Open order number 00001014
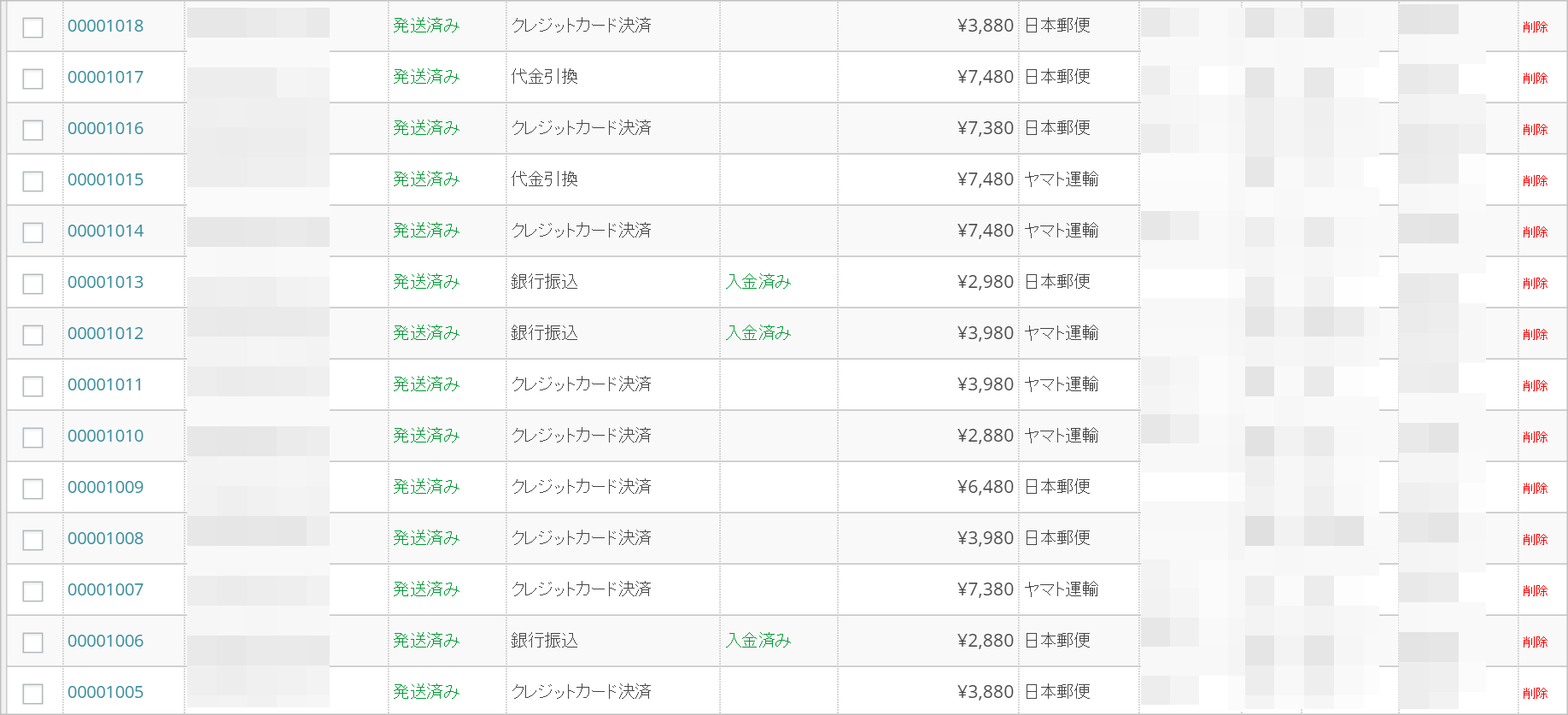Viewport: 1568px width, 715px height. pos(105,231)
